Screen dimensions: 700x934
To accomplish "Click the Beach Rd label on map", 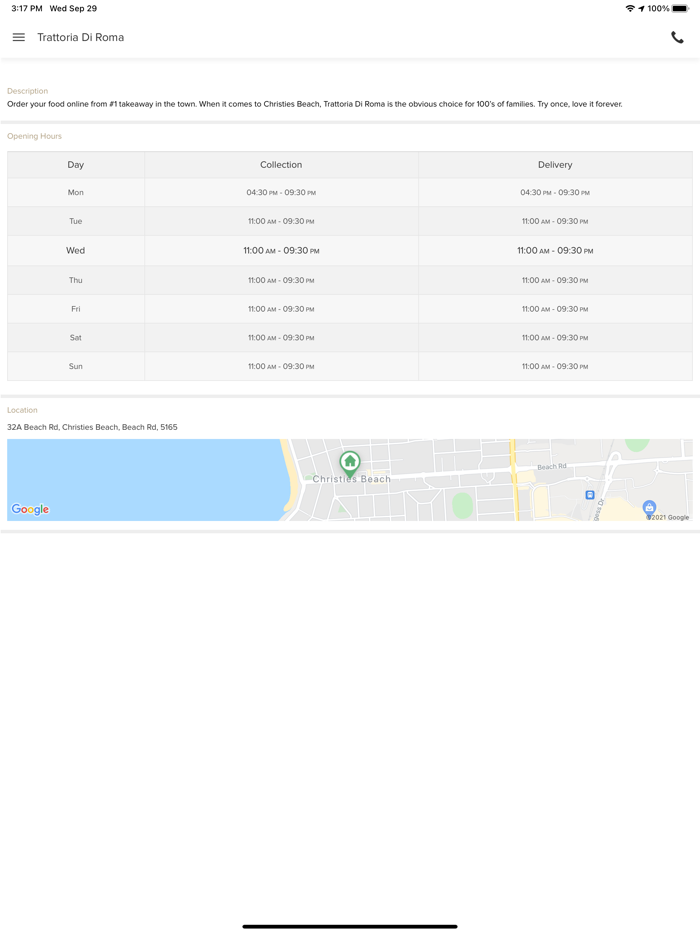I will point(552,466).
